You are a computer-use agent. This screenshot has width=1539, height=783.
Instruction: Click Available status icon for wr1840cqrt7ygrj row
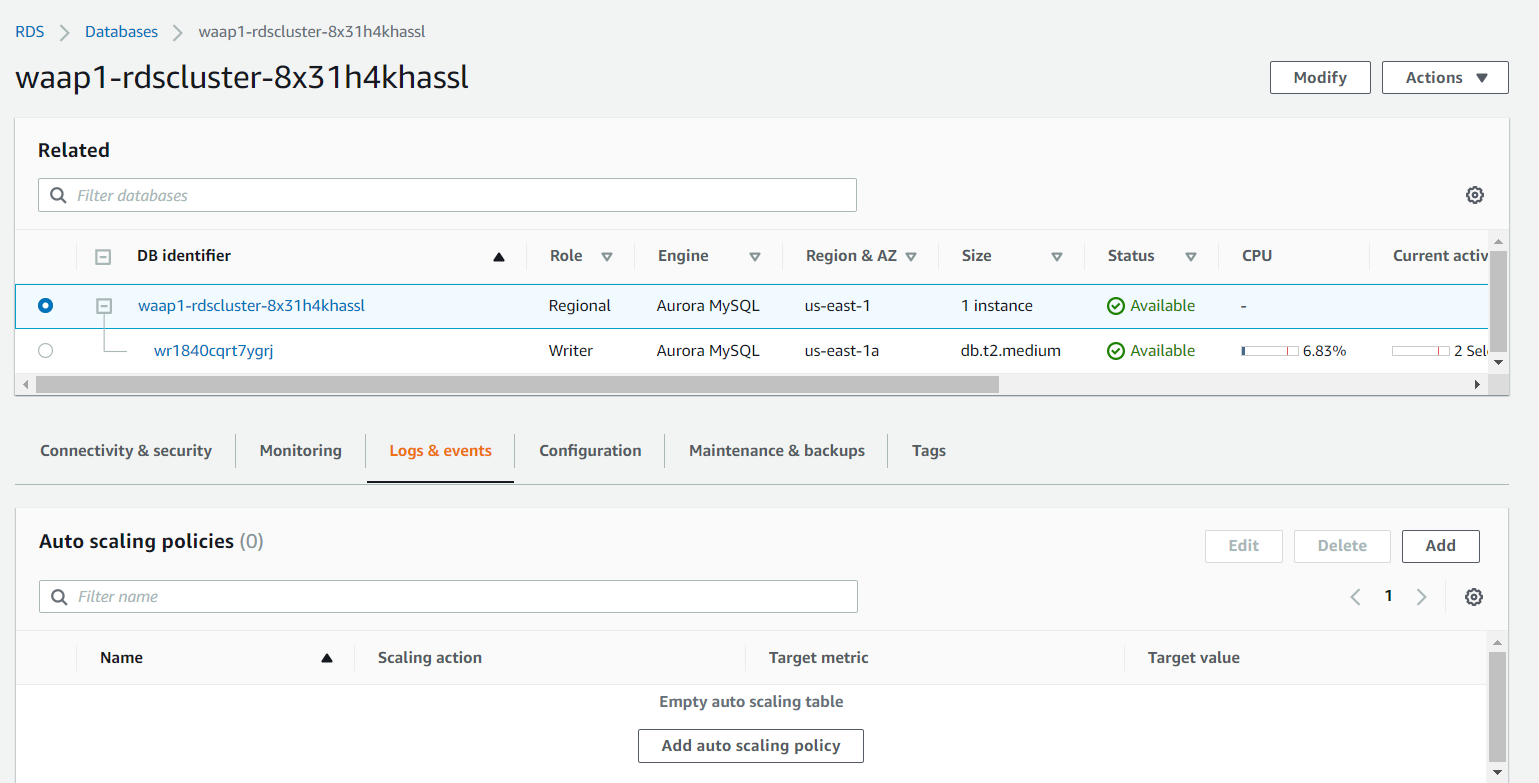[x=1116, y=351]
